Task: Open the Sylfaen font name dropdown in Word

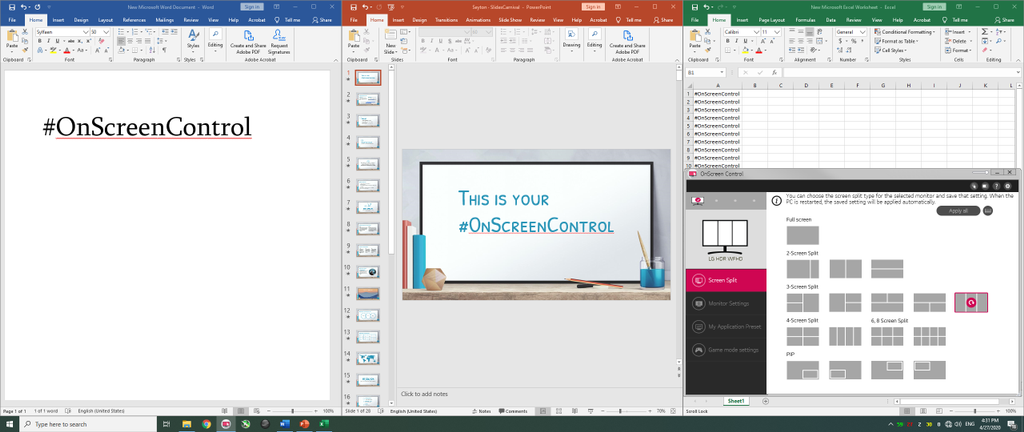Action: (86, 31)
